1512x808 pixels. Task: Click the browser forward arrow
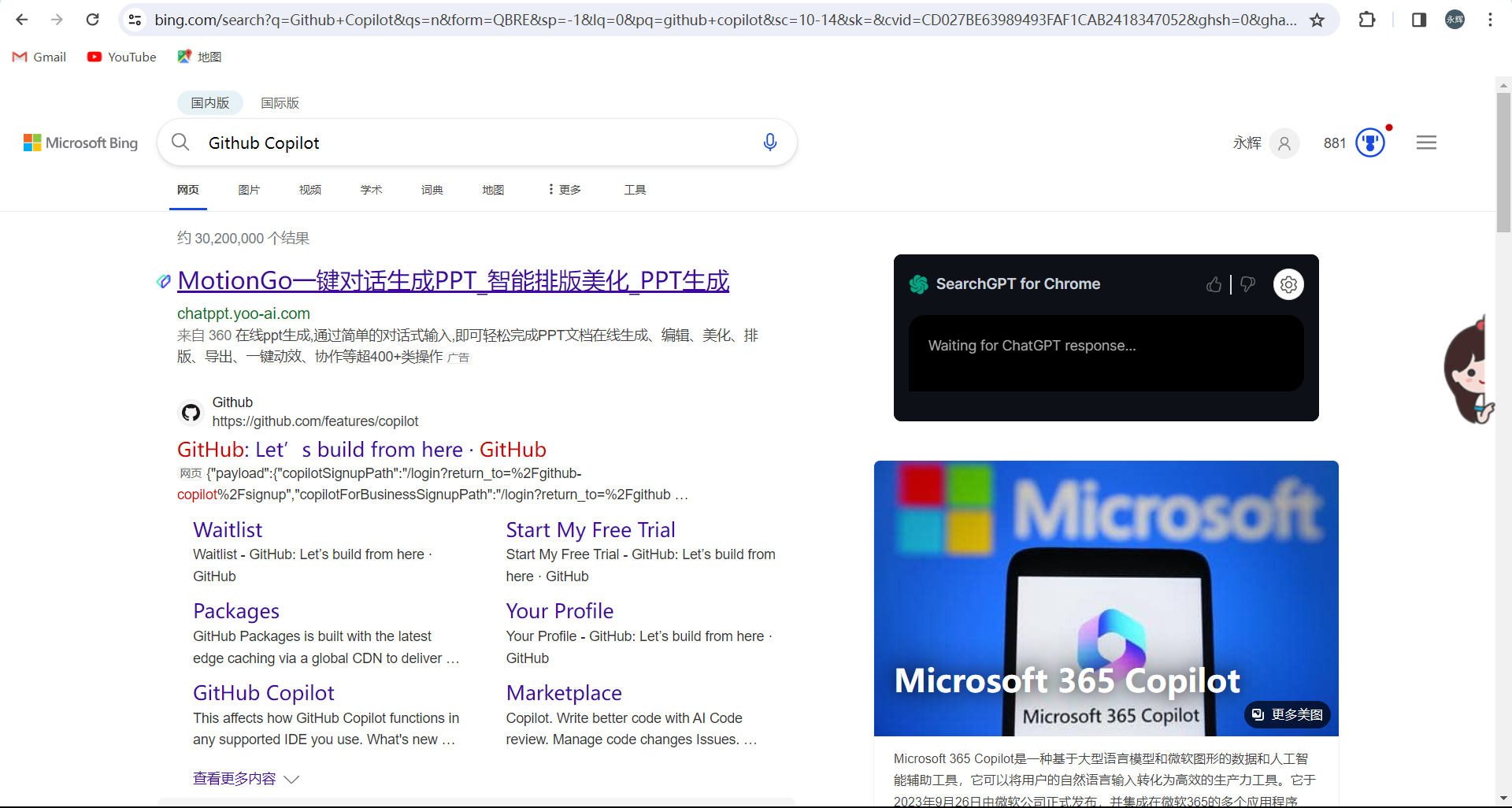pyautogui.click(x=57, y=20)
